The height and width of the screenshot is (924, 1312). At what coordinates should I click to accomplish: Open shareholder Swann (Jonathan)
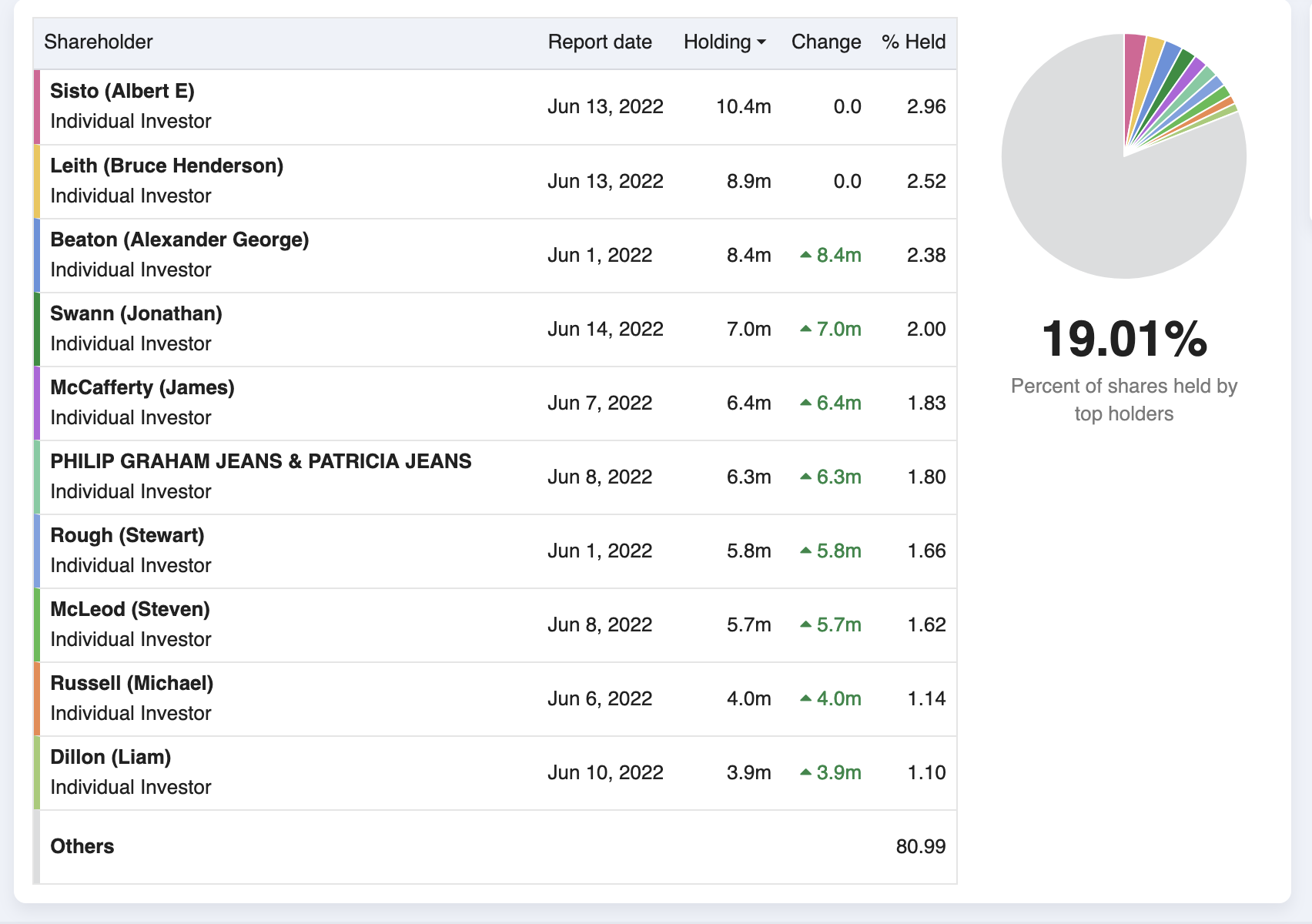pos(136,313)
